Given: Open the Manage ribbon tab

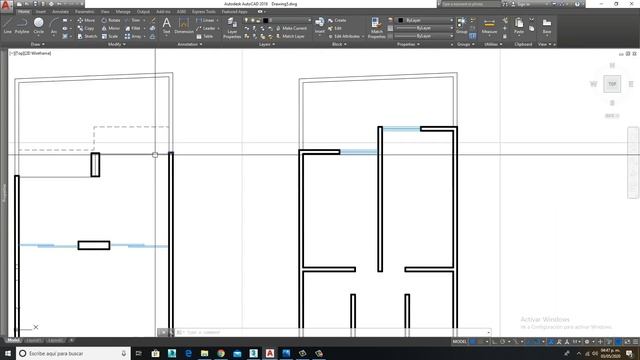Looking at the screenshot, I should pos(123,12).
